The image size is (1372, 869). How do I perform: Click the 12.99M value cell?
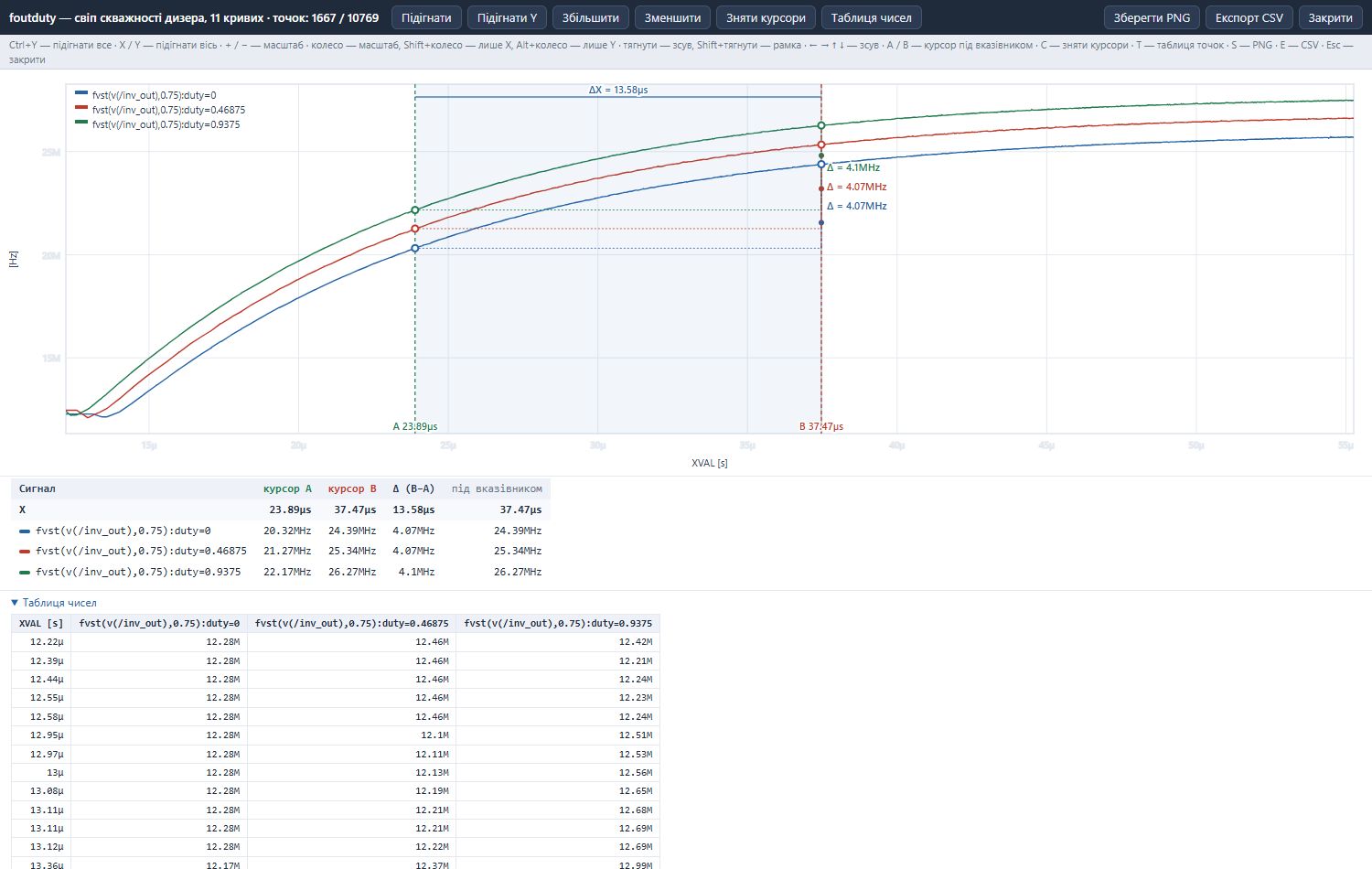click(558, 864)
